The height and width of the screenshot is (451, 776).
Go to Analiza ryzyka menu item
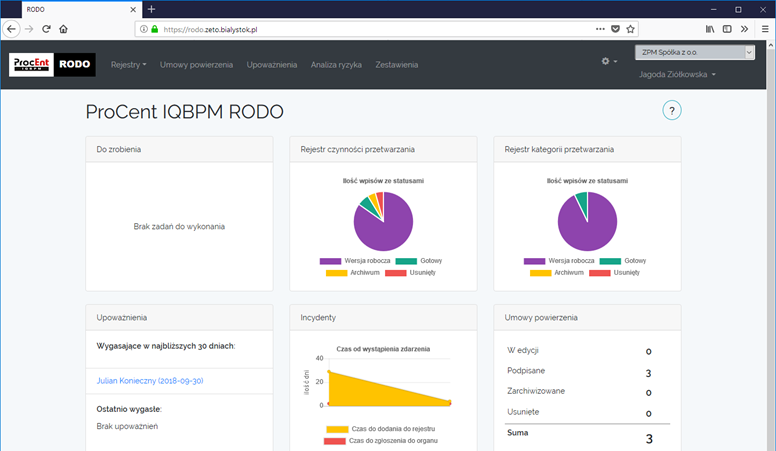[x=336, y=65]
